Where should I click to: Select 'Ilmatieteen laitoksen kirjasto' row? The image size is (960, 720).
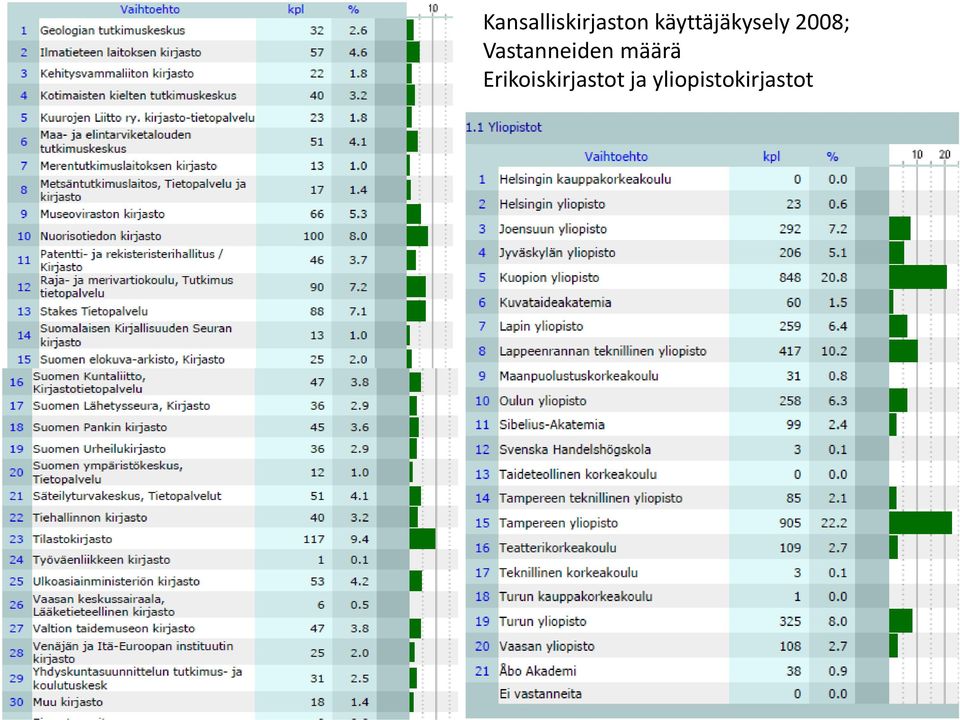230,52
